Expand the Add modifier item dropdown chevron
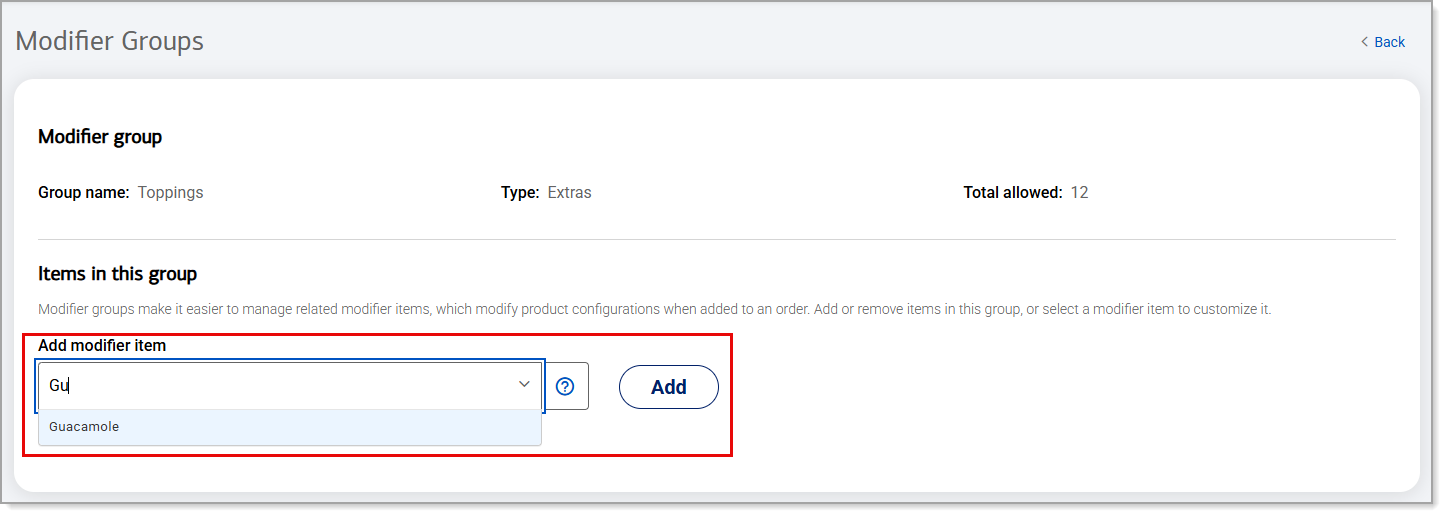Image resolution: width=1445 pixels, height=516 pixels. [524, 385]
